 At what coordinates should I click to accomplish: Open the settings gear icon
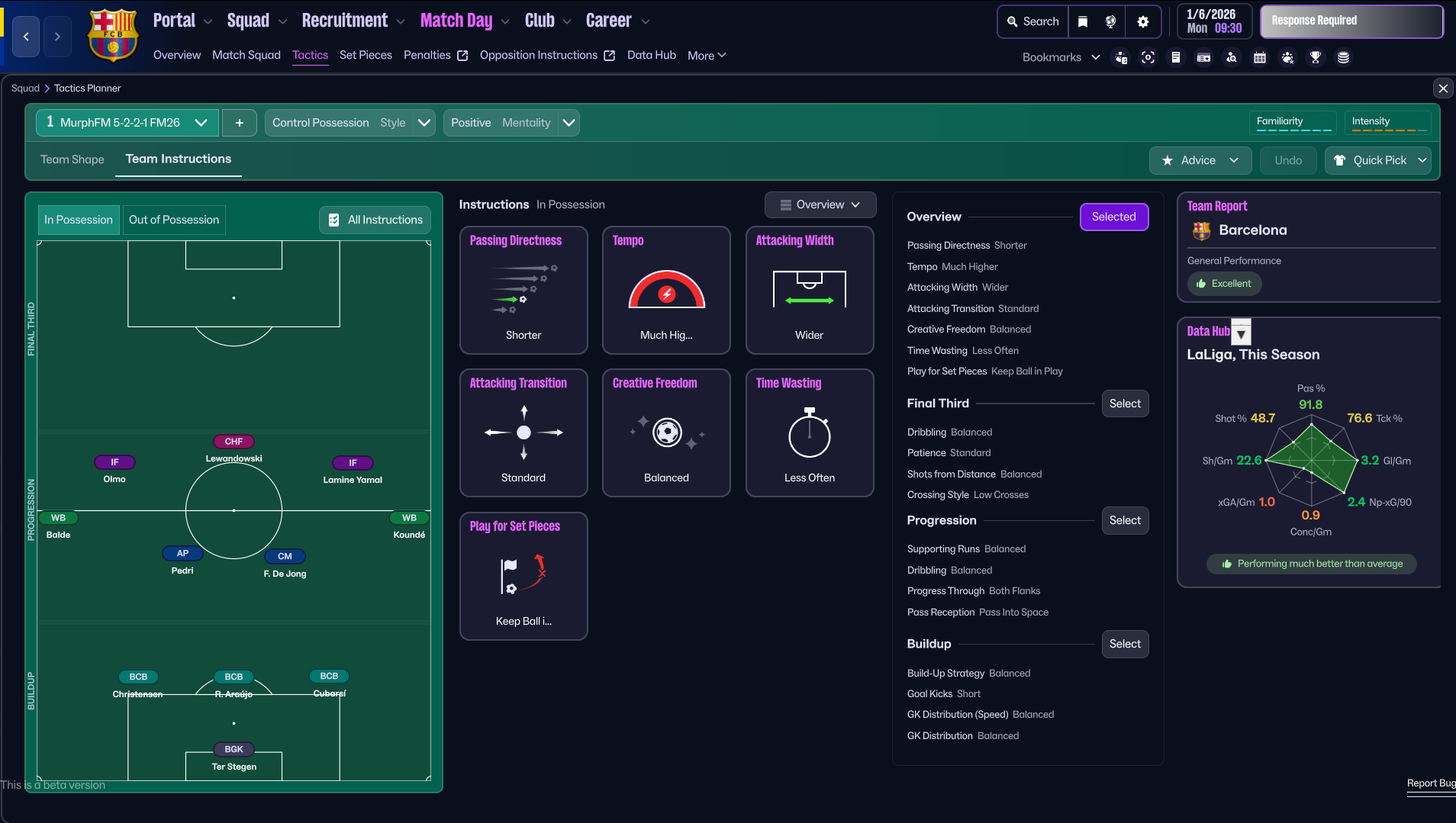[1142, 21]
